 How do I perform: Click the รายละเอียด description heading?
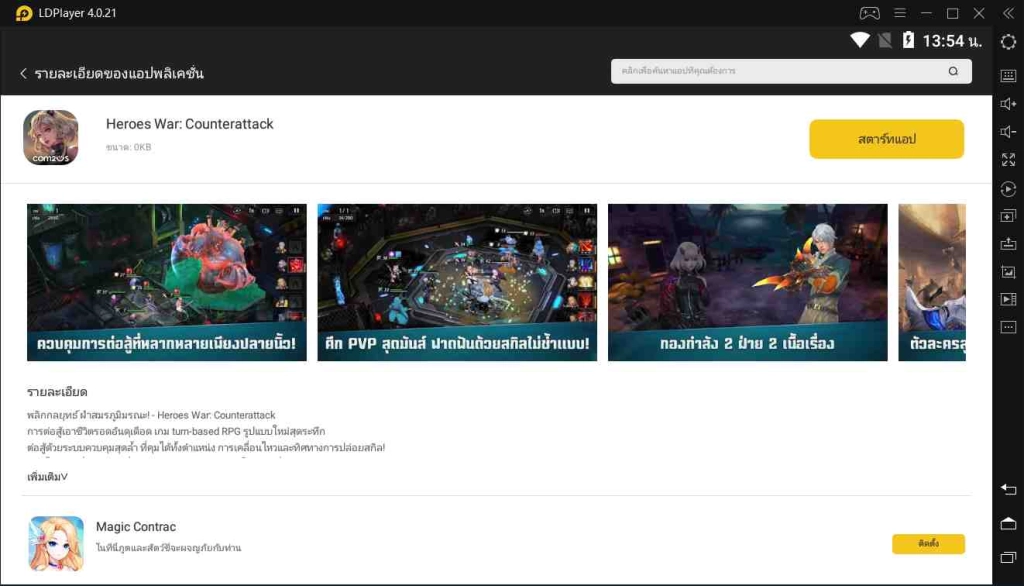click(x=57, y=392)
